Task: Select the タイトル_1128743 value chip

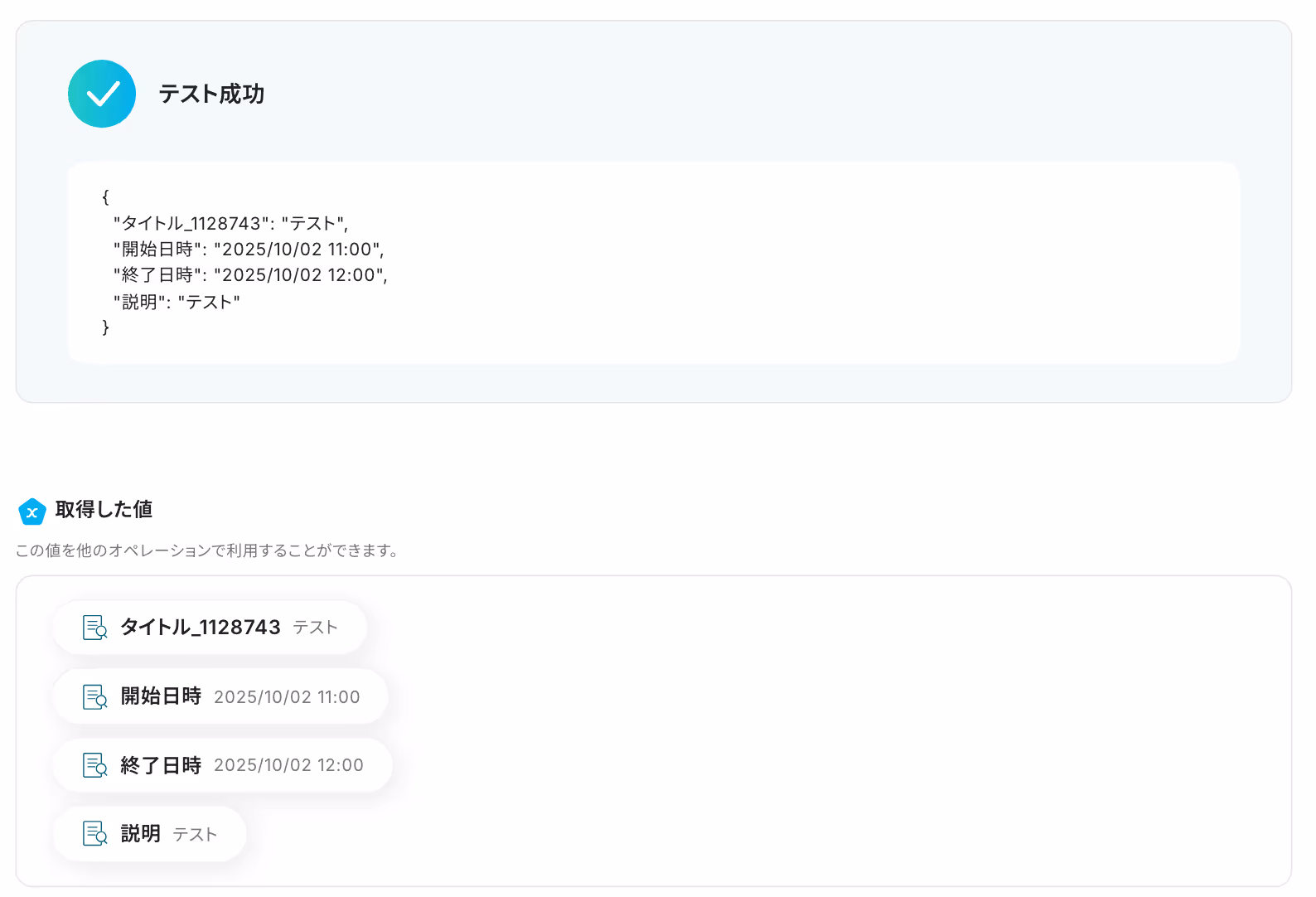Action: click(210, 628)
